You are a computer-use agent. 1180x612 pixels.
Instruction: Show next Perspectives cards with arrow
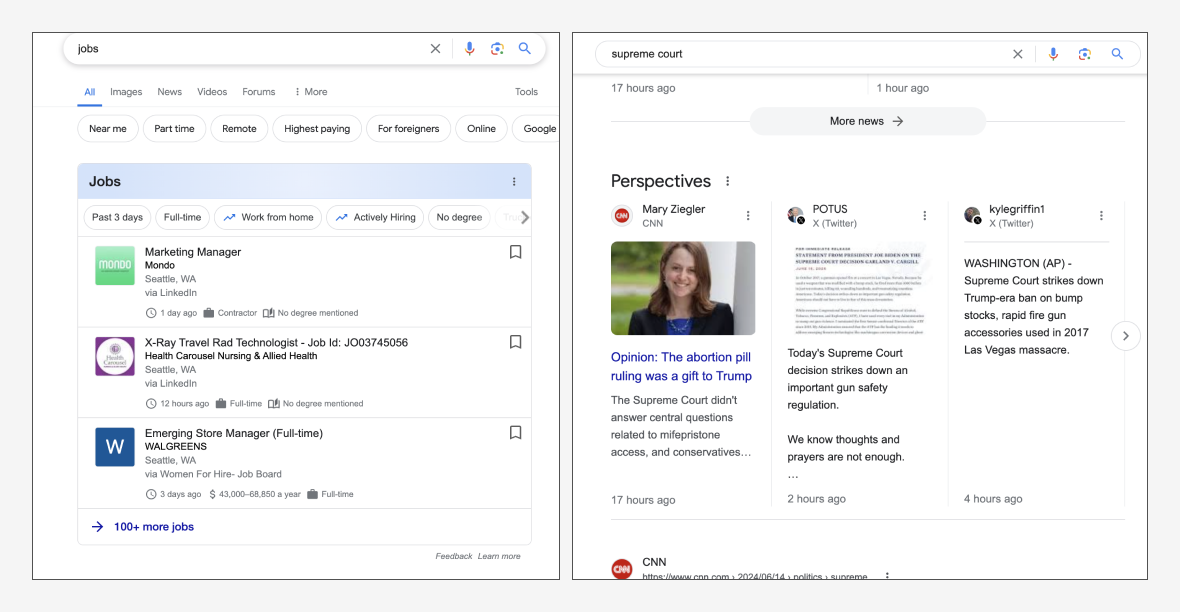pos(1126,336)
